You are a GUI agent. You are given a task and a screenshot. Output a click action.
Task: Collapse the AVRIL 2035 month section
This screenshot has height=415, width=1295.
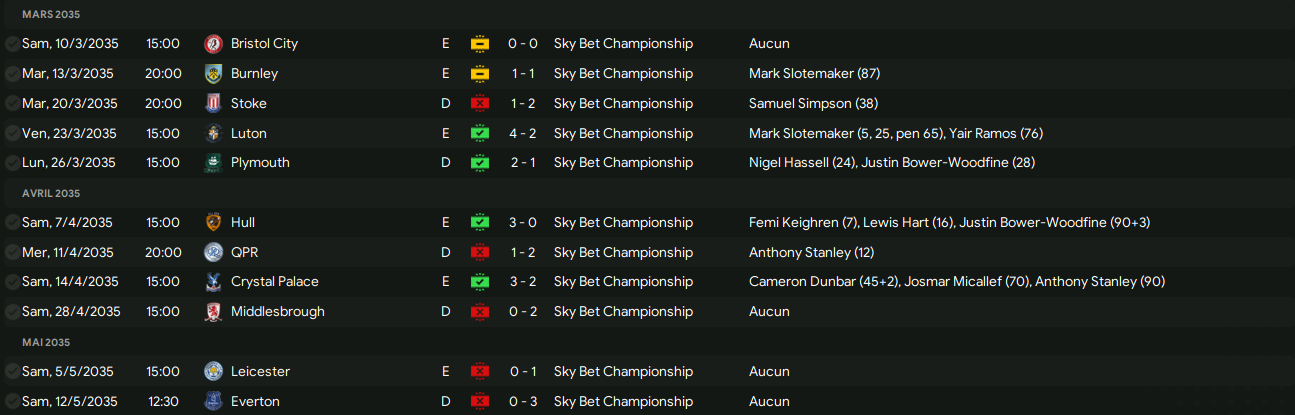click(51, 194)
